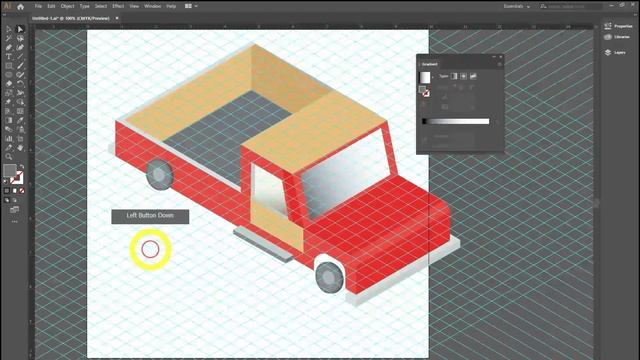Select the Symbol Sprayer tool
Image resolution: width=640 pixels, height=360 pixels.
(20, 129)
